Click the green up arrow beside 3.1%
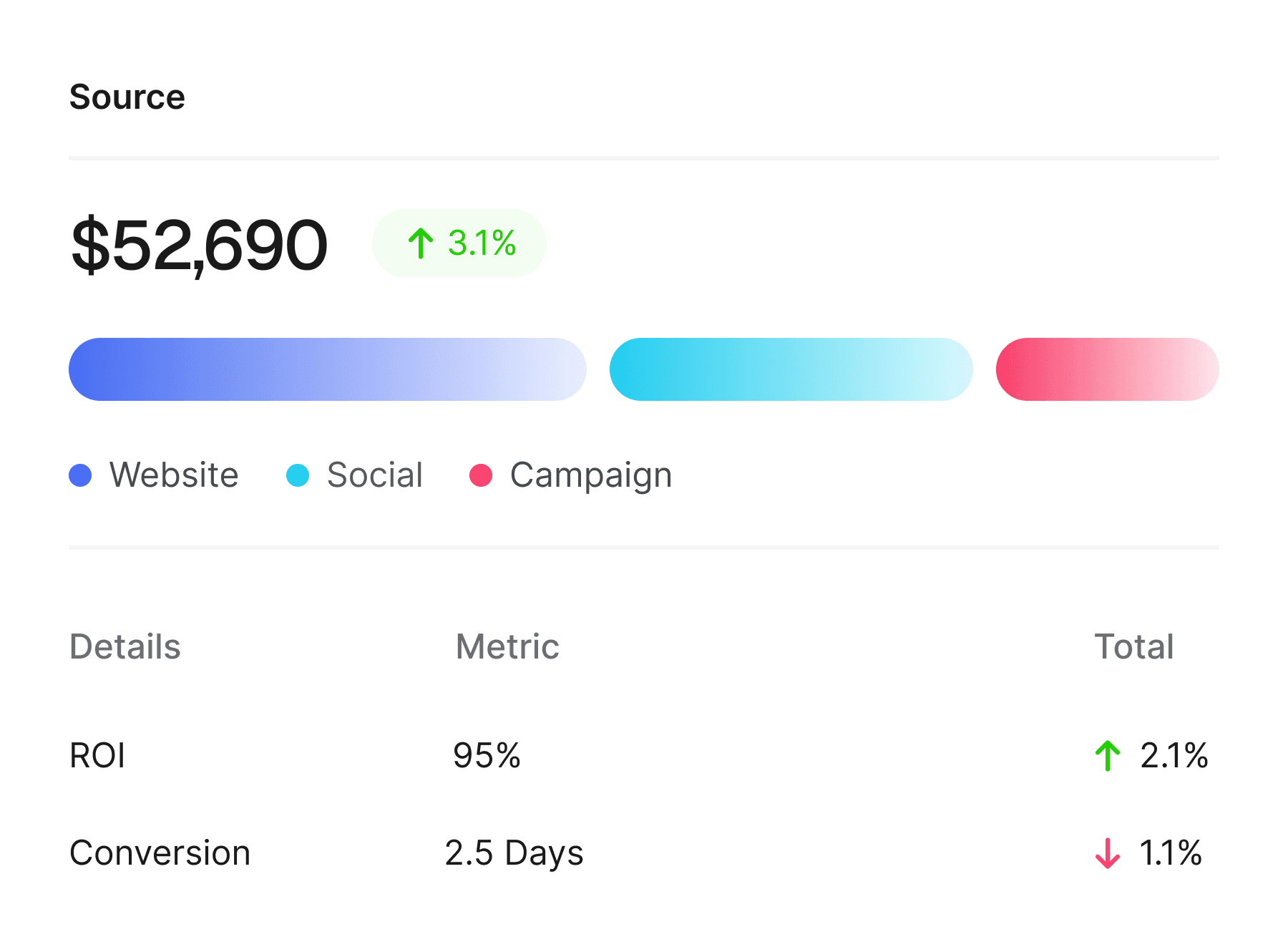The height and width of the screenshot is (942, 1288). [421, 243]
